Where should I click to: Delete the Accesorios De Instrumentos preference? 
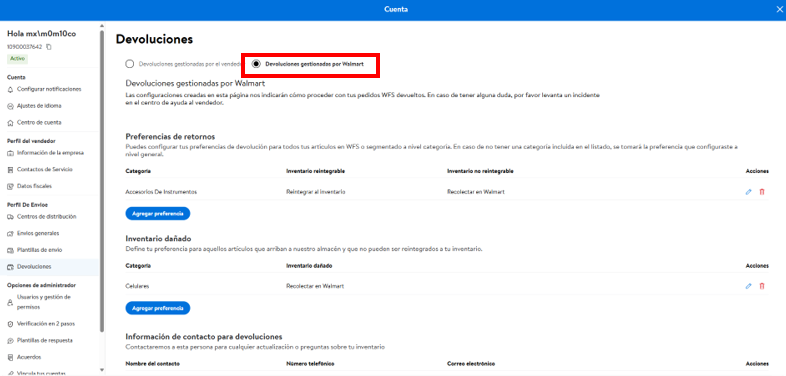point(762,192)
